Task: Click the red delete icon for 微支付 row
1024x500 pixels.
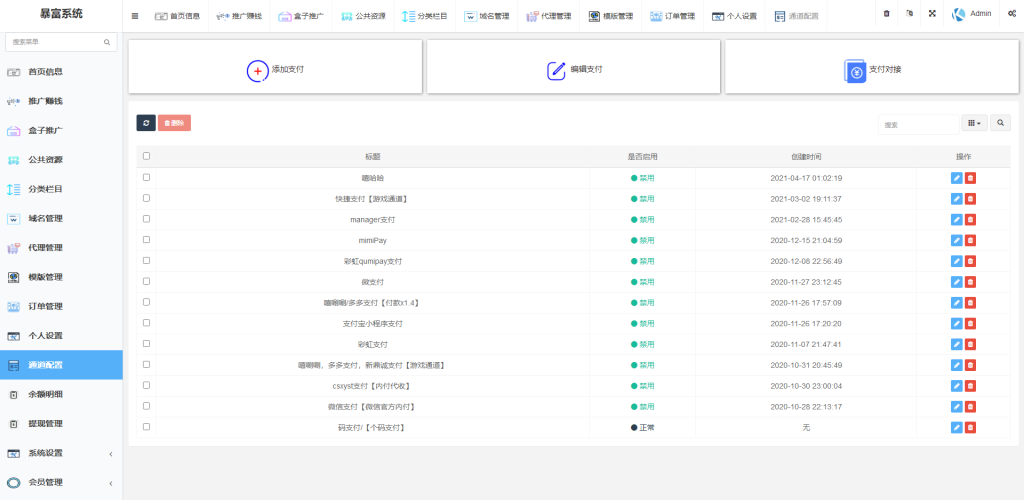Action: click(971, 282)
